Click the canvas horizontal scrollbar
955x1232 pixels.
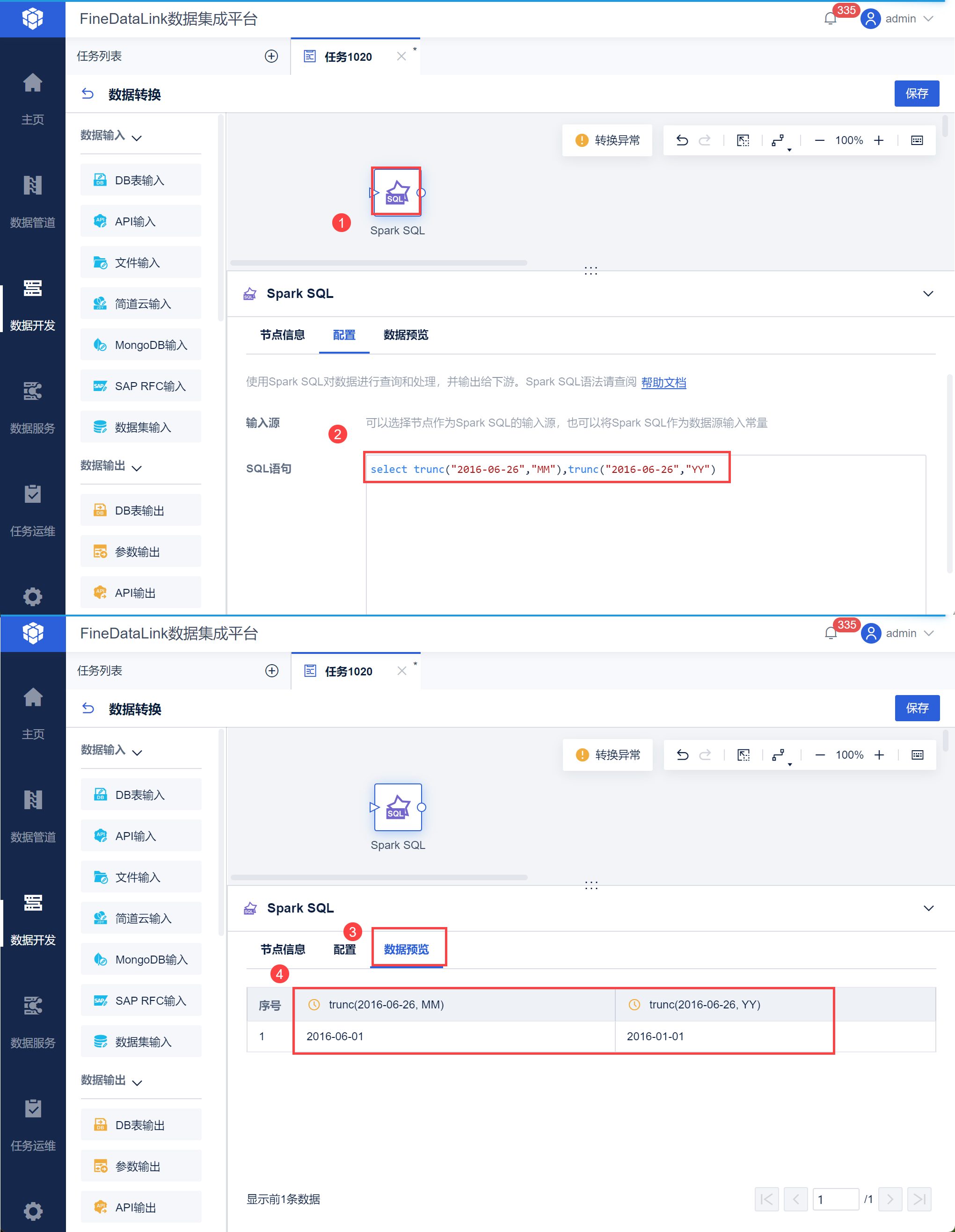point(378,263)
